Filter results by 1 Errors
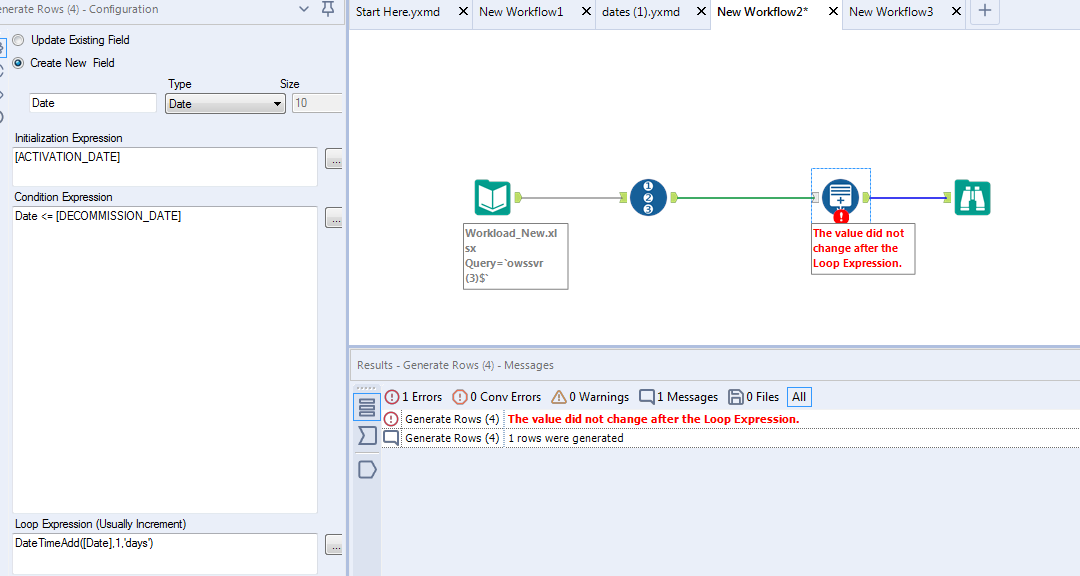Image resolution: width=1080 pixels, height=576 pixels. coord(413,397)
